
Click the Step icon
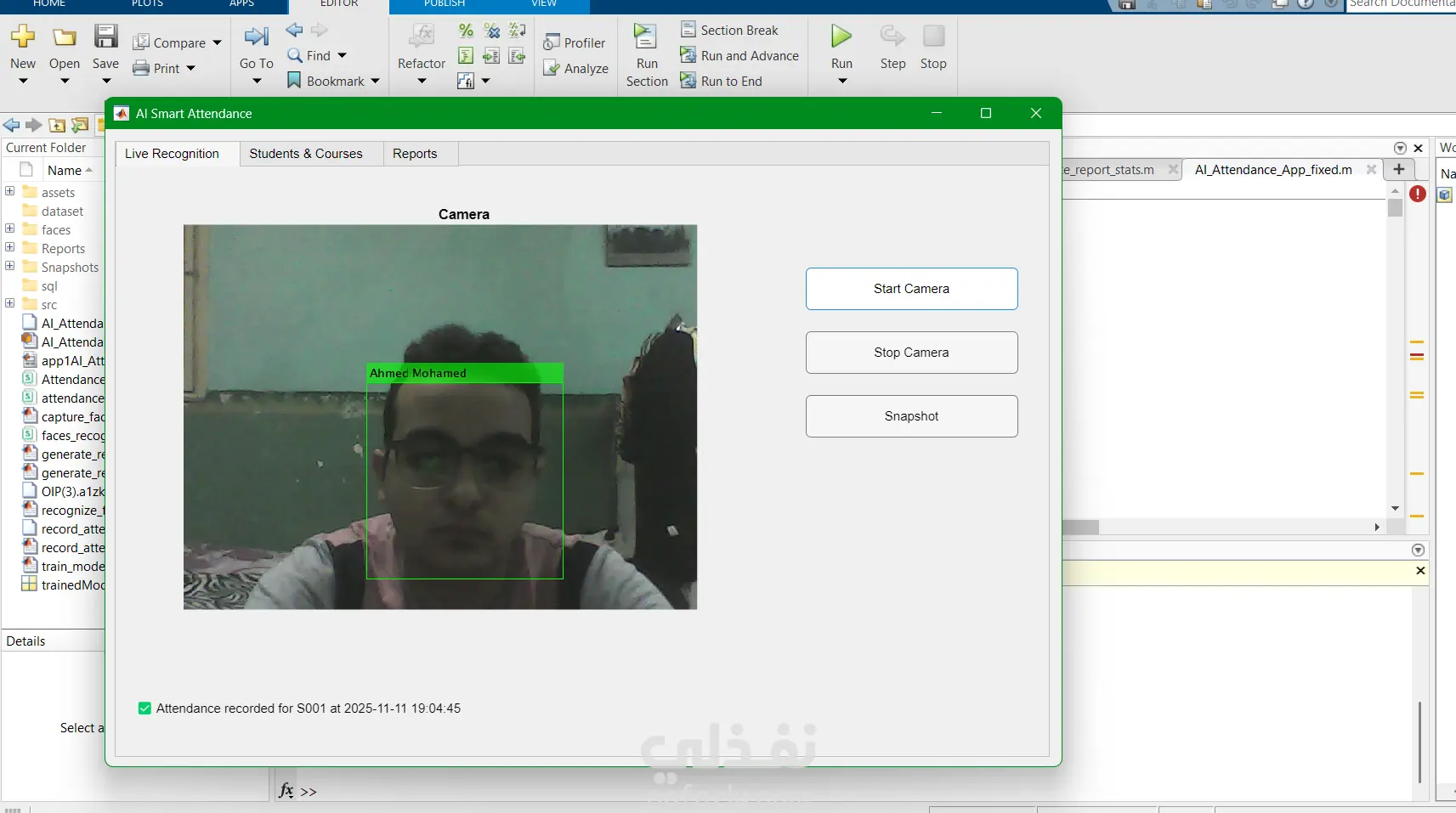892,36
